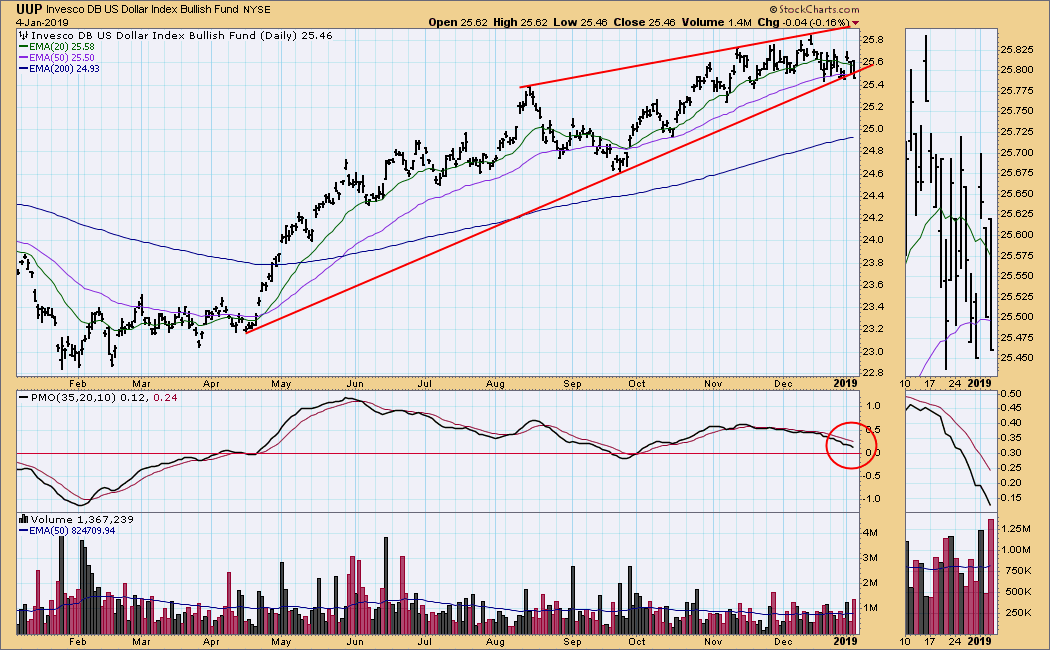Click the zoomed price thumbnail panel
The height and width of the screenshot is (650, 1050).
coord(950,200)
